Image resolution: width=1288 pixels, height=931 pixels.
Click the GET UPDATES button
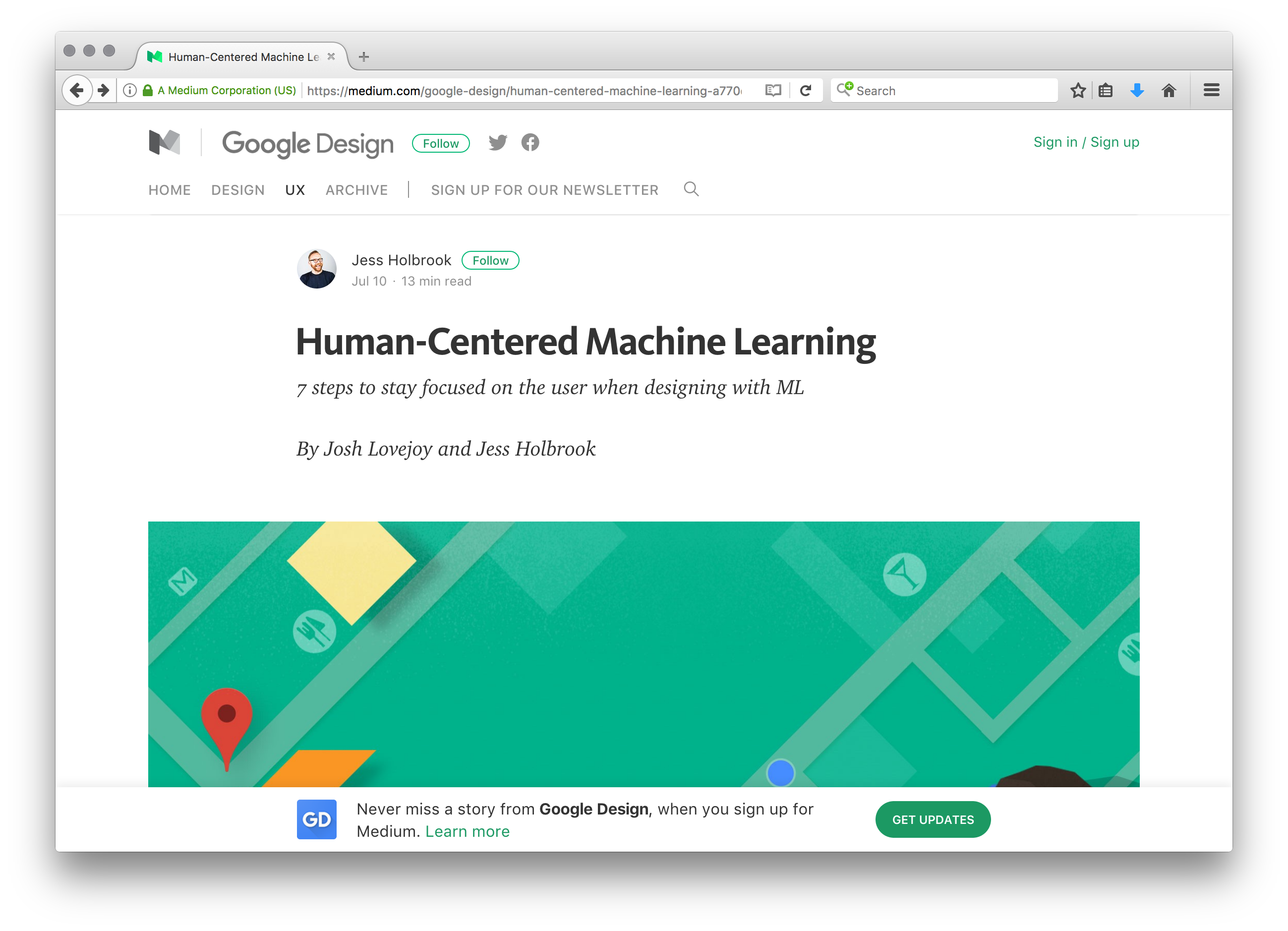[x=933, y=819]
